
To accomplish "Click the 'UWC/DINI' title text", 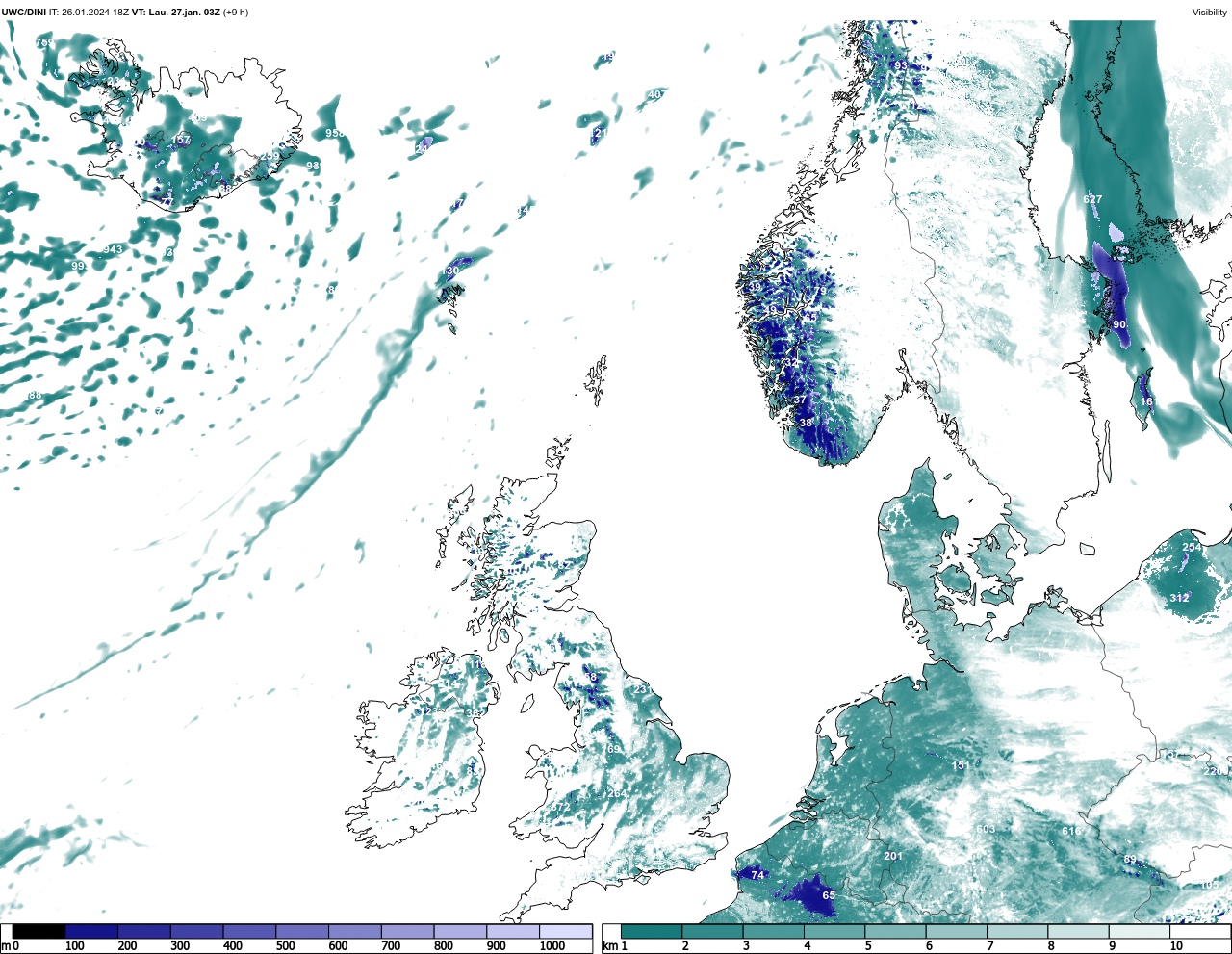I will point(24,13).
